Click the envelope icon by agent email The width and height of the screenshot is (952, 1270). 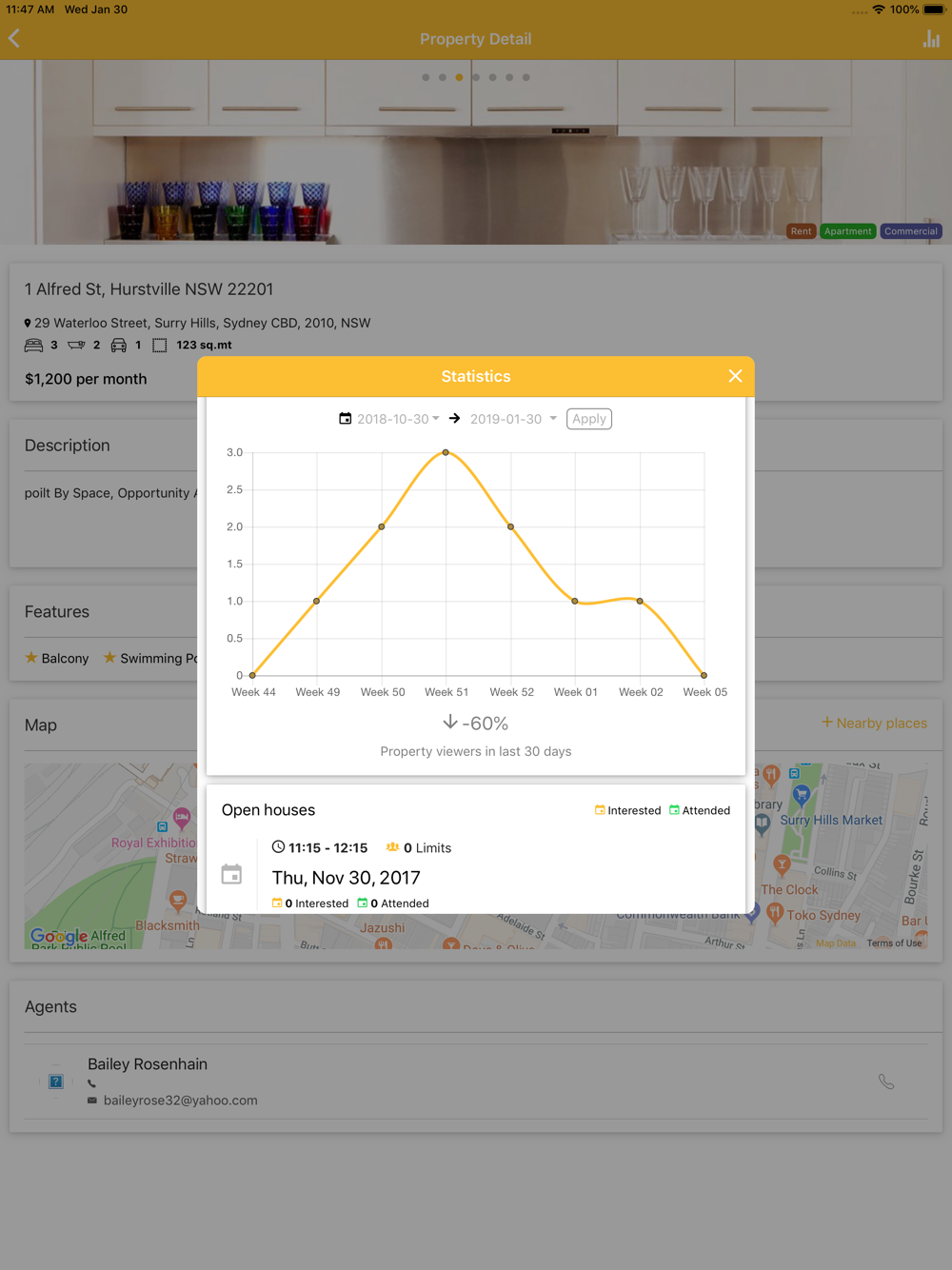pos(92,1101)
